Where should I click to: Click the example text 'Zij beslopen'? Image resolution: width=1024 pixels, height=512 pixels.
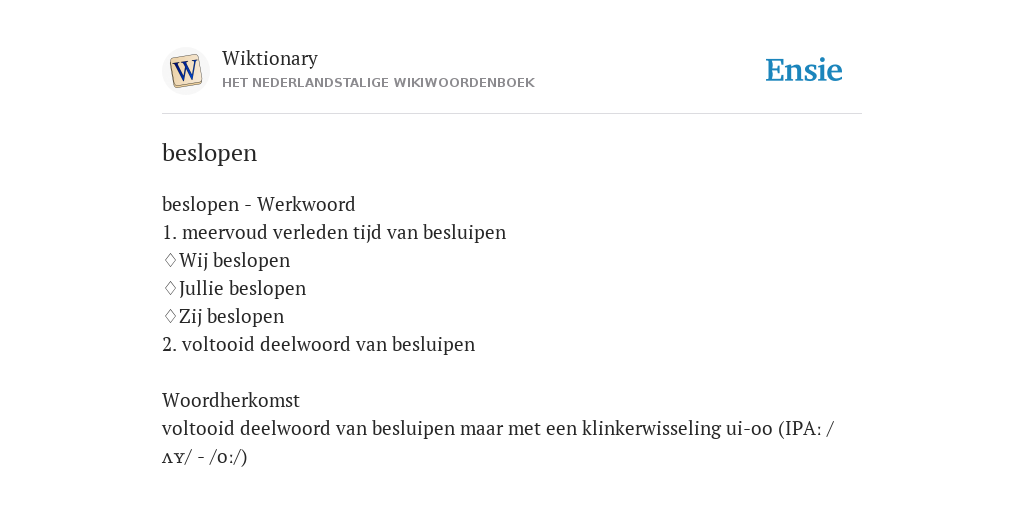[x=231, y=317]
